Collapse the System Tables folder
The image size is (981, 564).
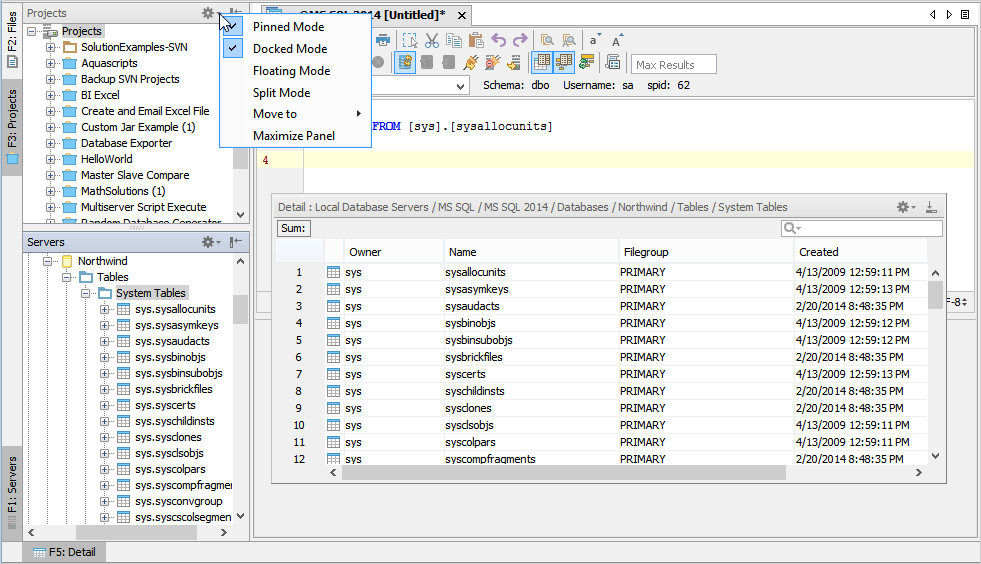click(x=85, y=293)
